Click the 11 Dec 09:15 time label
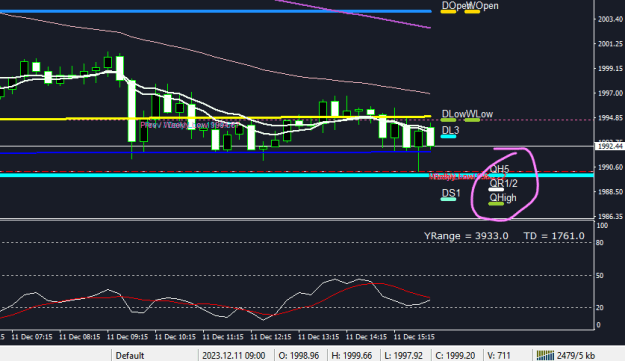This screenshot has height=361, width=625. [128, 337]
